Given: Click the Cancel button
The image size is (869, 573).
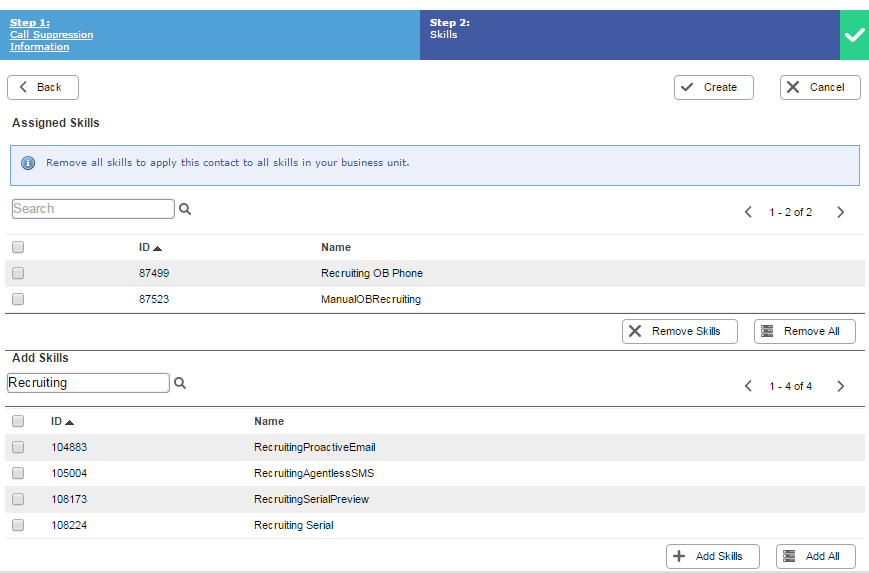Looking at the screenshot, I should point(820,88).
